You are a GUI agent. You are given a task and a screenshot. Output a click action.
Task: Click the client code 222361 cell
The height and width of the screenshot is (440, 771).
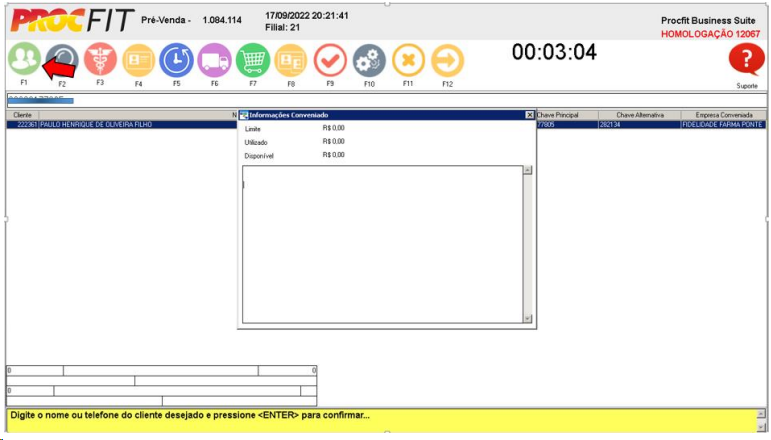(x=23, y=125)
